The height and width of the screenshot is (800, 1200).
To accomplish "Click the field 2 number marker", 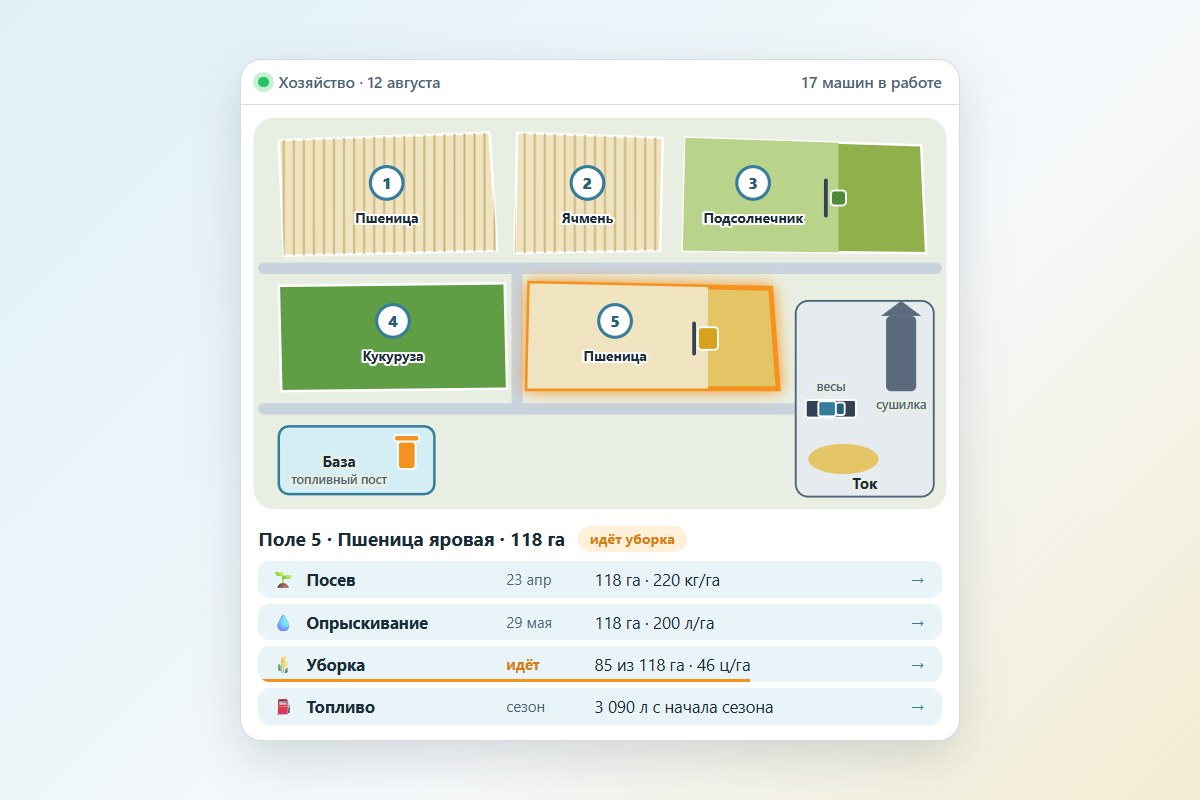I will coord(587,183).
